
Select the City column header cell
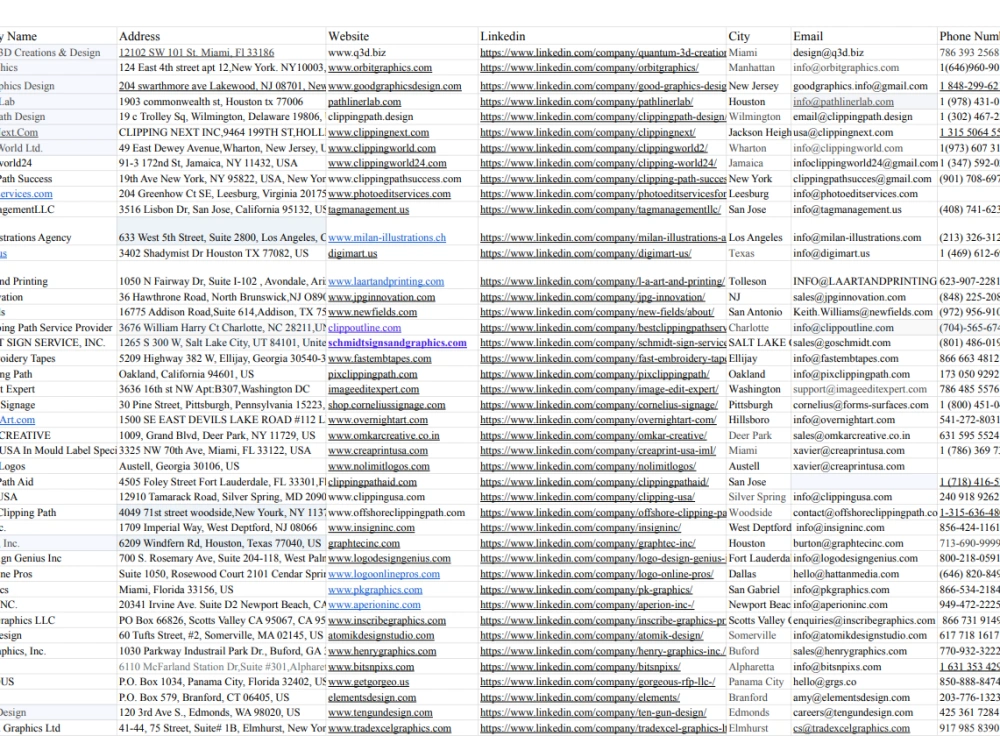(x=759, y=36)
